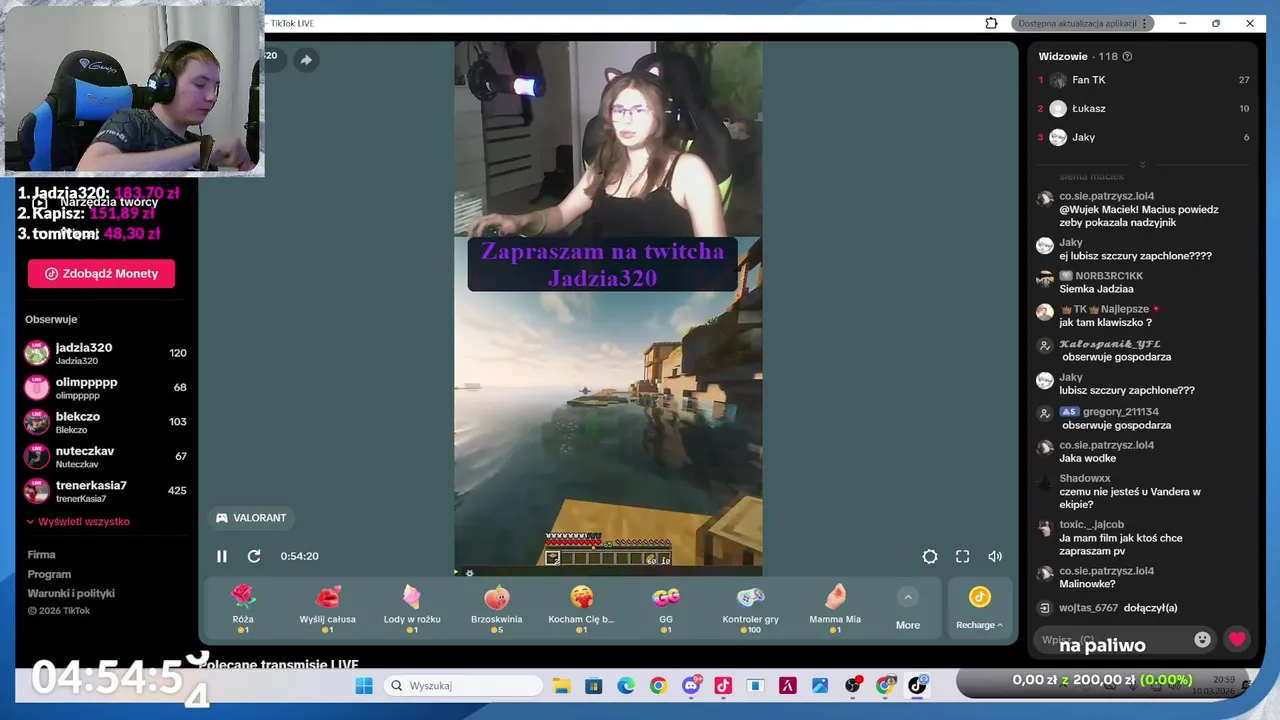Send the Wyślij całusa lips gift
Viewport: 1280px width, 720px height.
coord(327,609)
